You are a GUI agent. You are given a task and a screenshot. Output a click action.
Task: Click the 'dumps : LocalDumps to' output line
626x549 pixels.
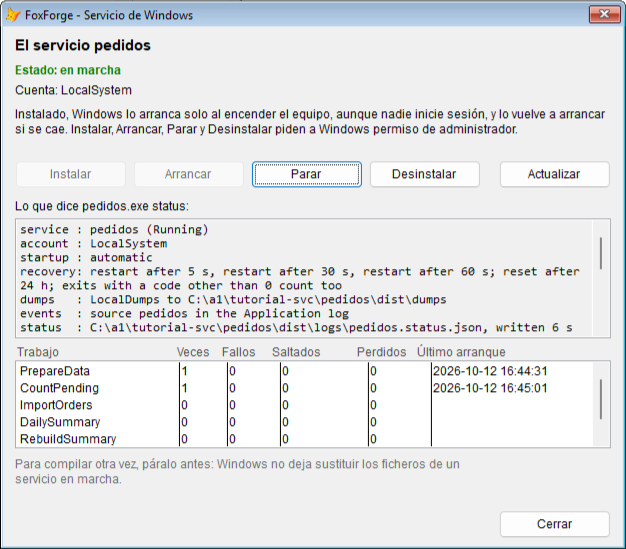tap(234, 299)
